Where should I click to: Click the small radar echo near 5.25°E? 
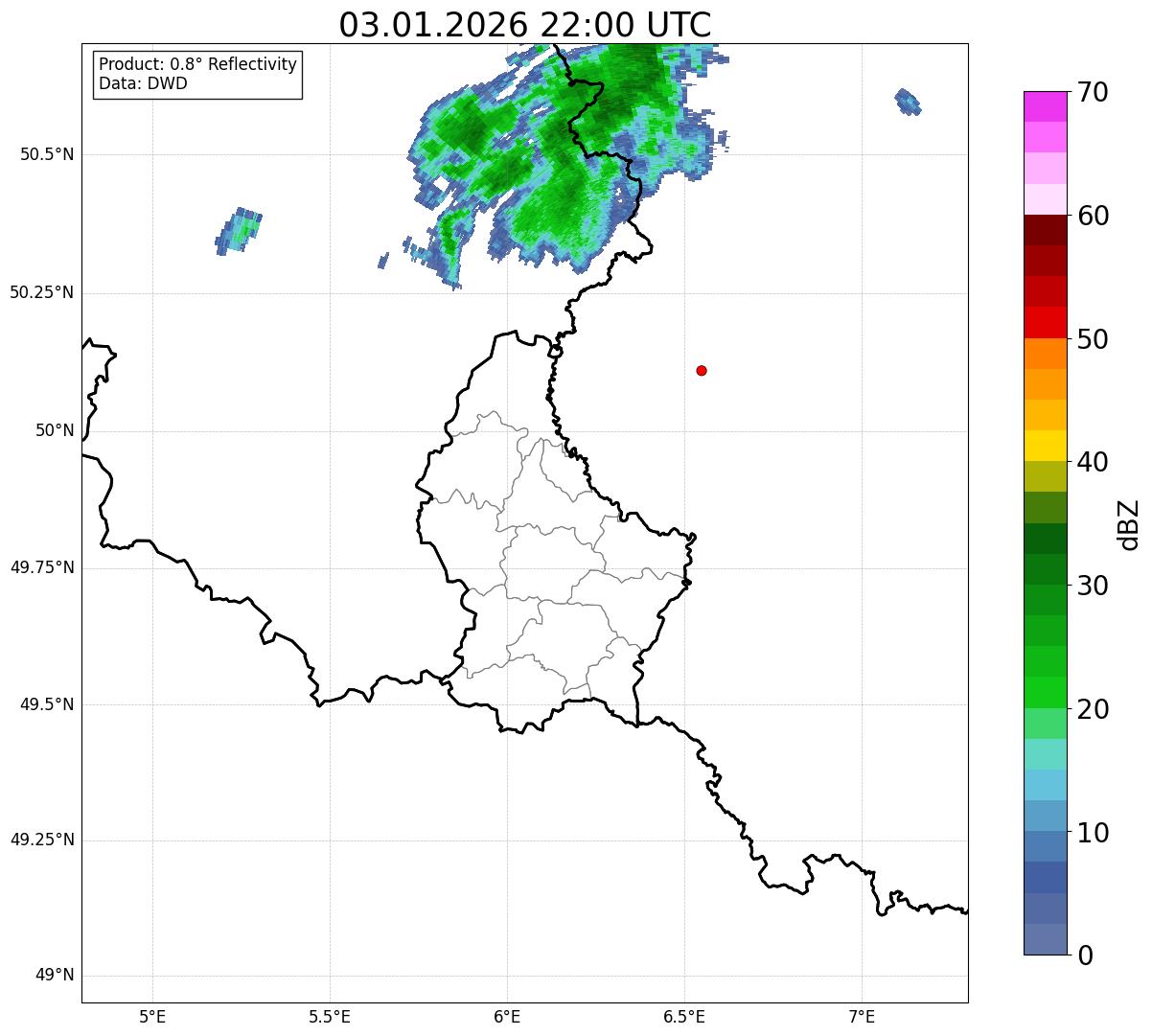click(239, 230)
